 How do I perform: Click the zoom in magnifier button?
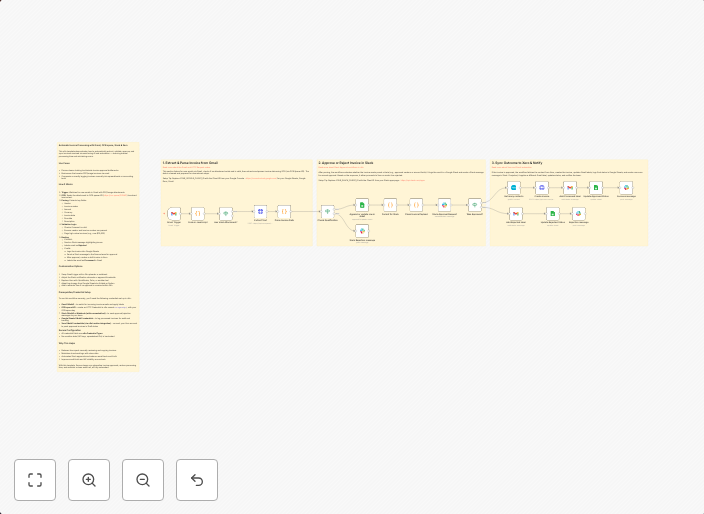coord(89,480)
